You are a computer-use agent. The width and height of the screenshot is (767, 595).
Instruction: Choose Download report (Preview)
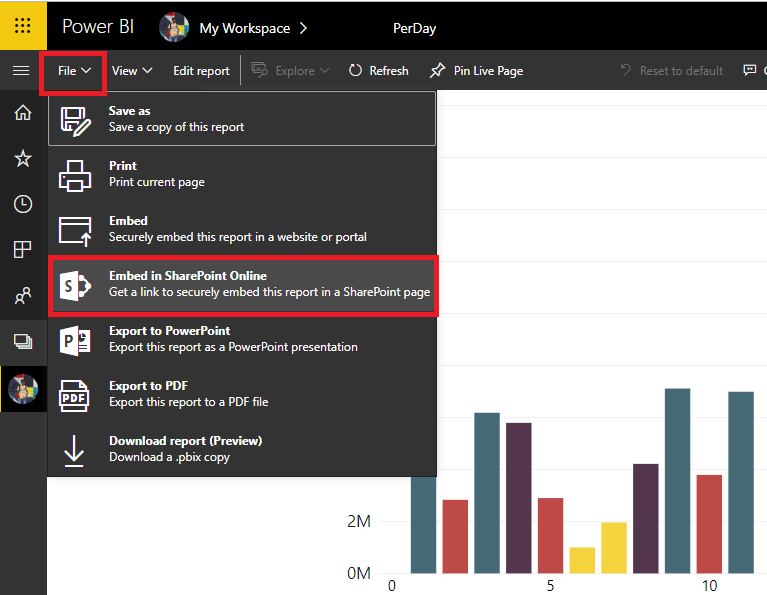pyautogui.click(x=242, y=449)
